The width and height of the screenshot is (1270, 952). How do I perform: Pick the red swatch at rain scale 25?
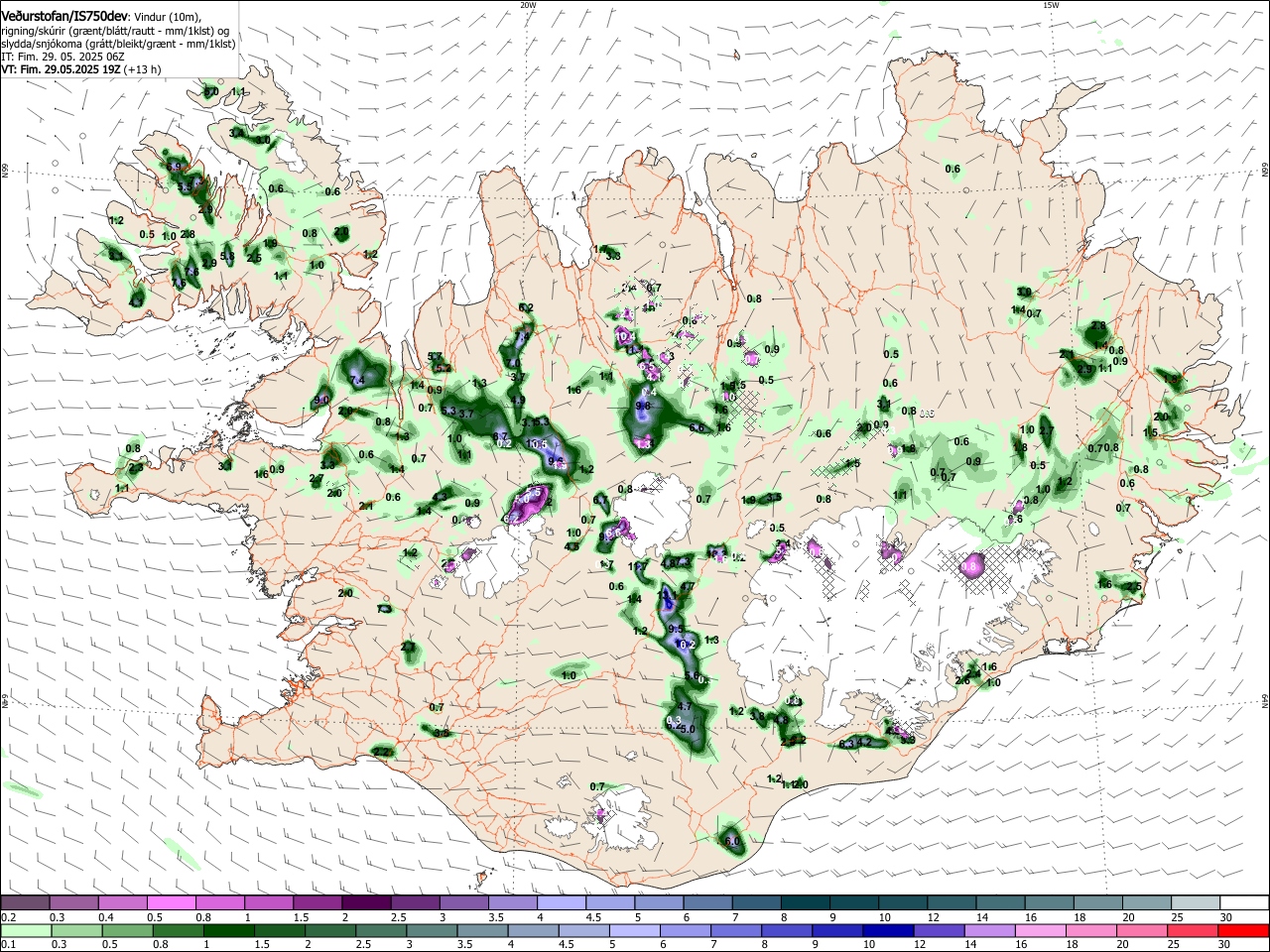click(1195, 930)
